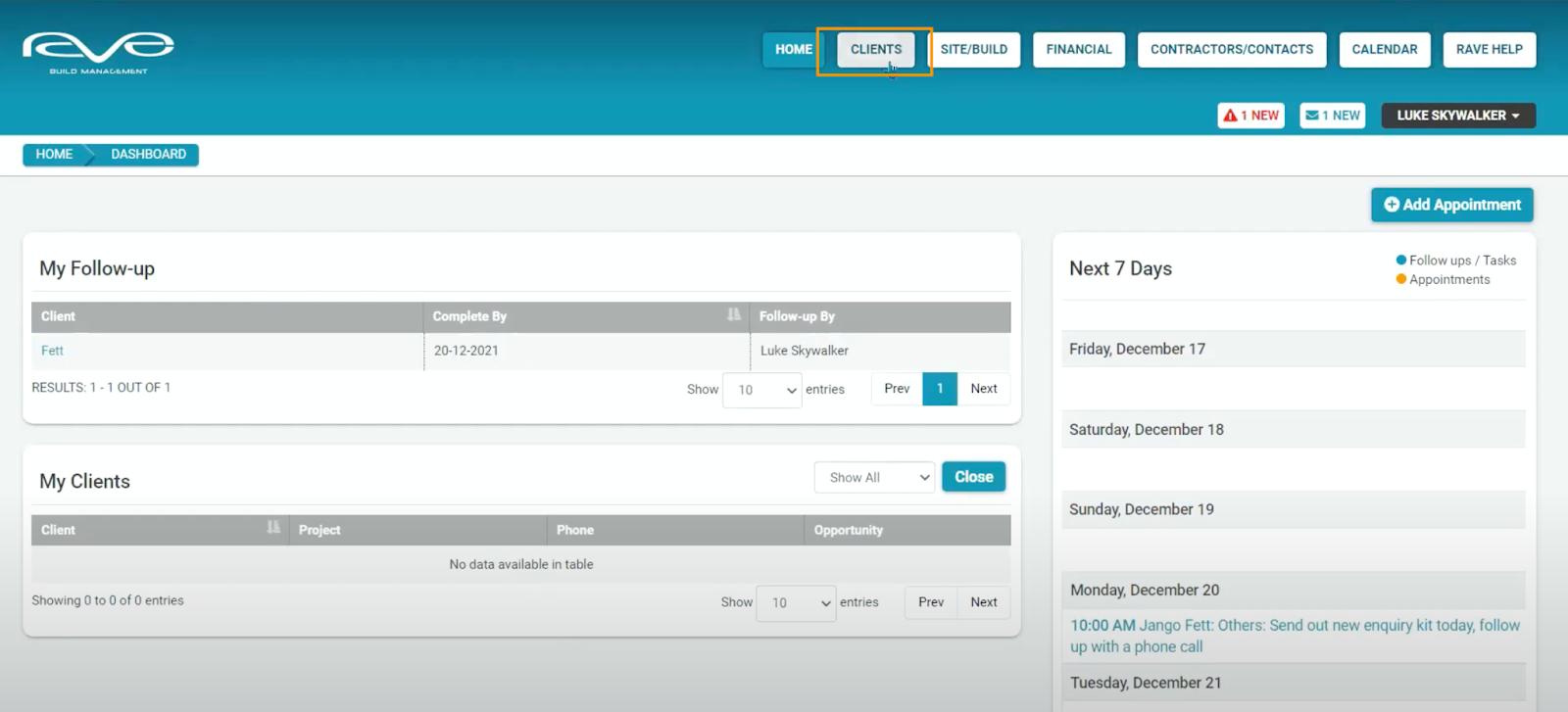Viewport: 1568px width, 712px height.
Task: Sort My Clients by Project header
Action: click(x=417, y=530)
